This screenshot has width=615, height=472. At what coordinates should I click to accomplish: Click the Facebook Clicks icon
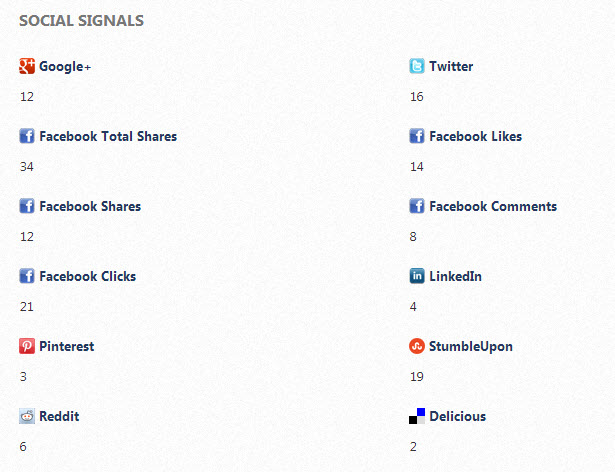coord(27,277)
